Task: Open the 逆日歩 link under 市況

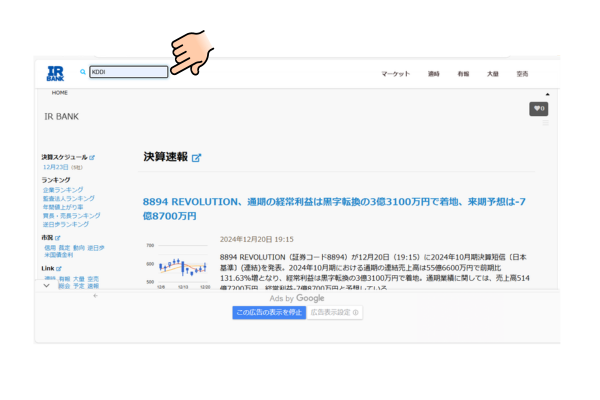Action: click(96, 248)
